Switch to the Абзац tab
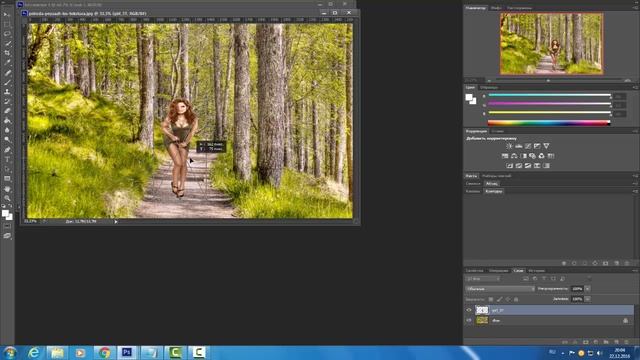 (491, 184)
